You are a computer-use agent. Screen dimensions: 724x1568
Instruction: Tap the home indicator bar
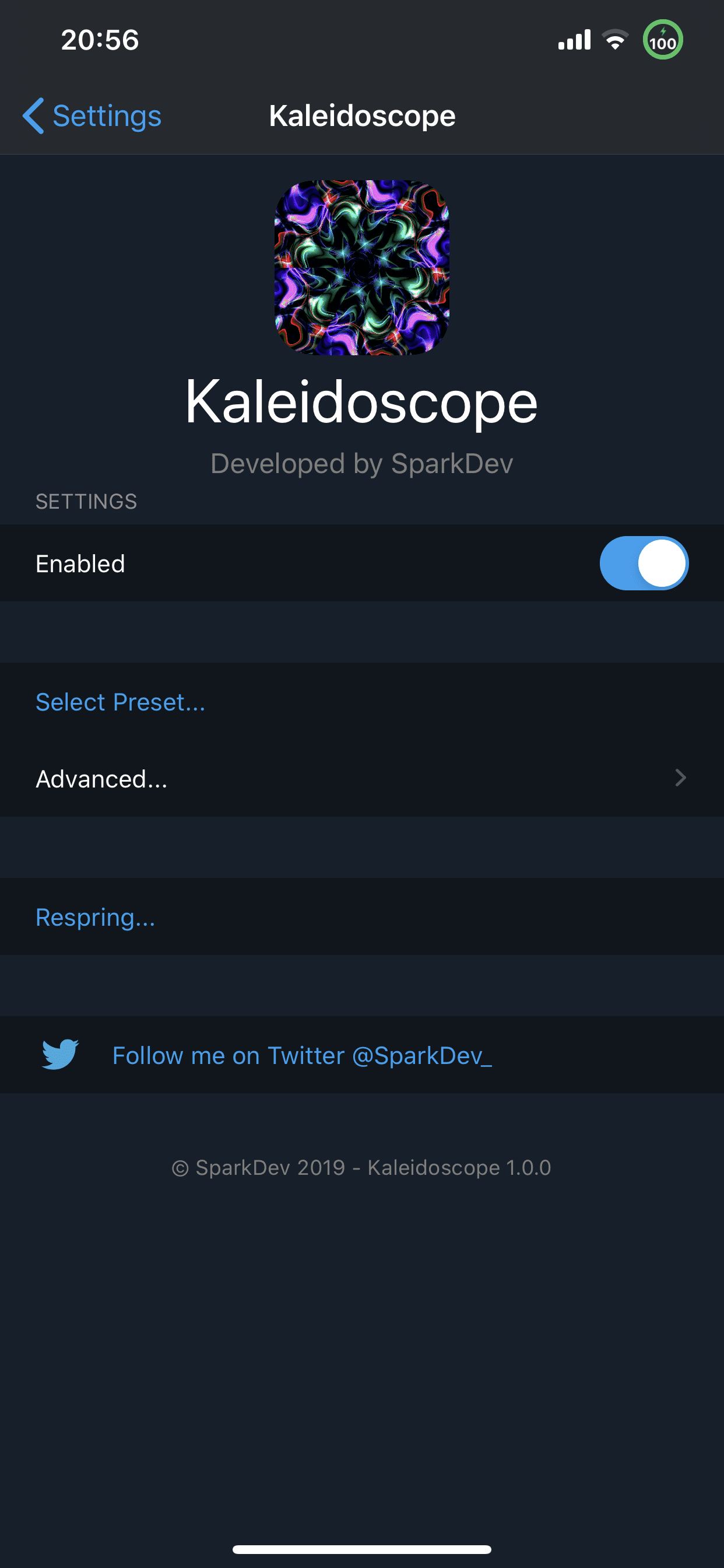pyautogui.click(x=362, y=1549)
